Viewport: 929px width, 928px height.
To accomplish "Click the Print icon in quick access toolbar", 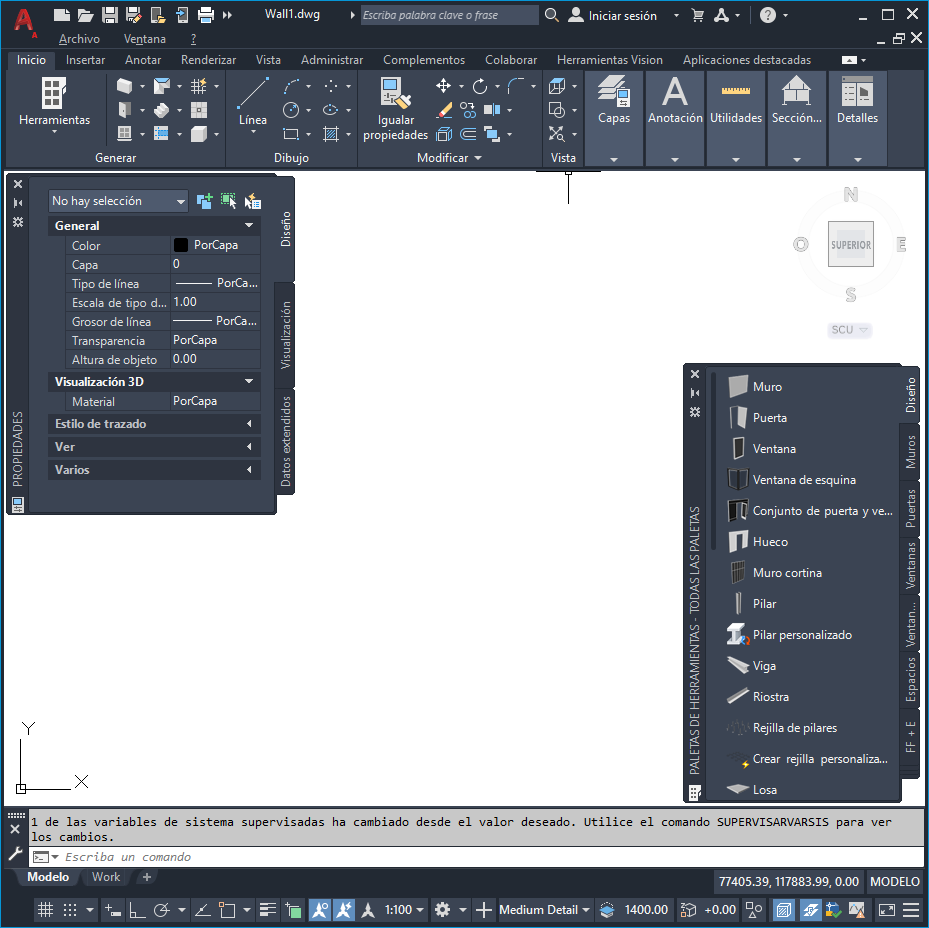I will click(x=206, y=15).
